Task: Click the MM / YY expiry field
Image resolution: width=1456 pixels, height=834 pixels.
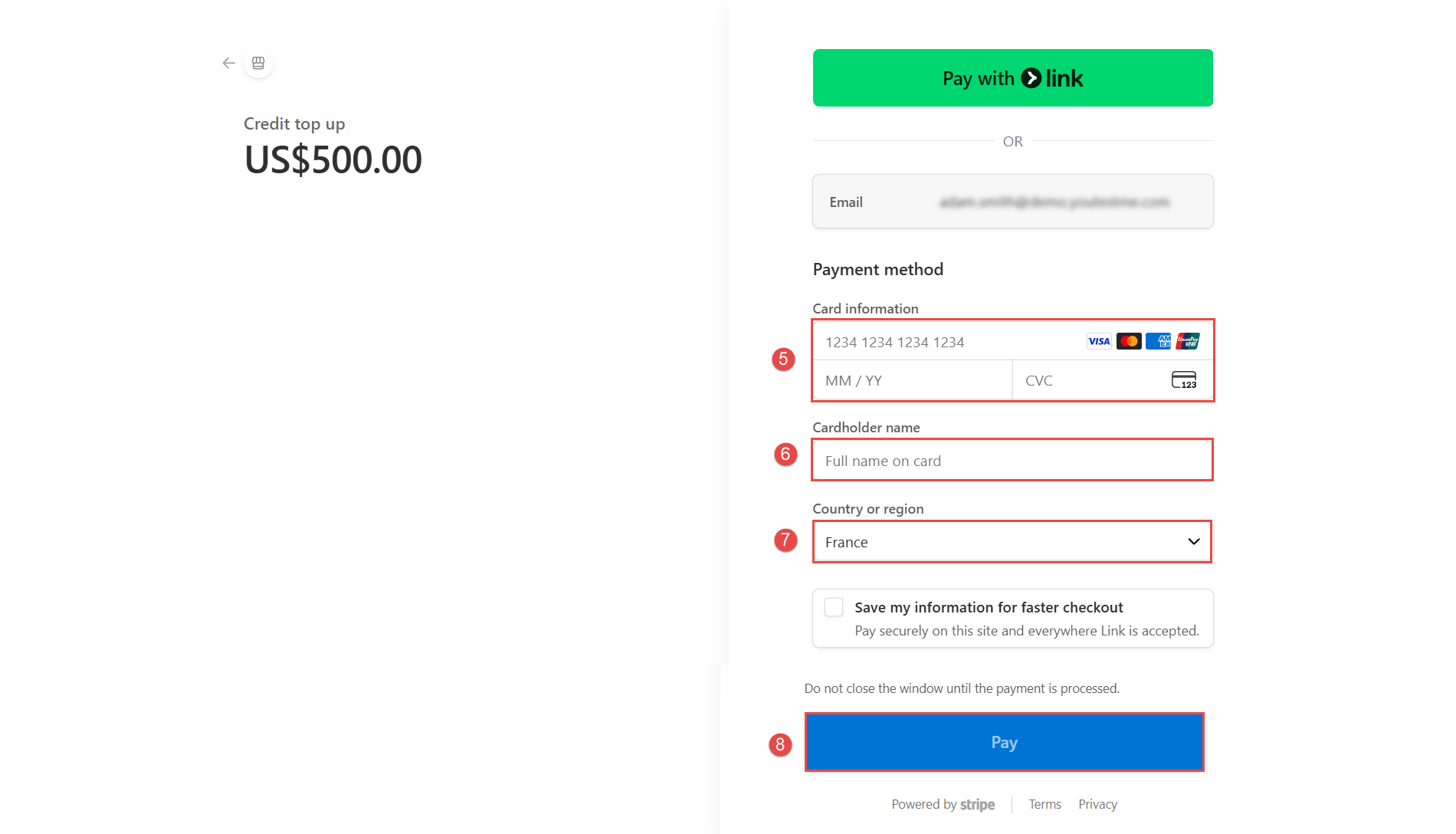Action: coord(912,380)
